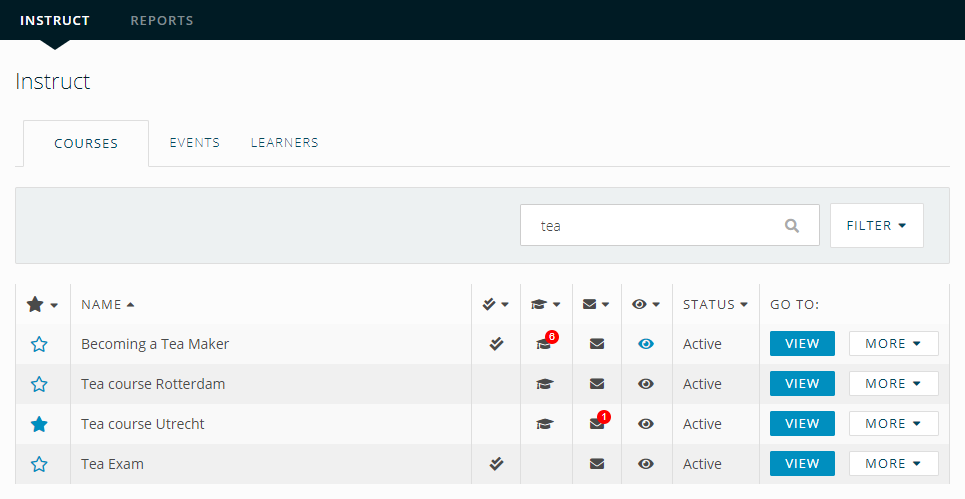
Task: Click the search magnifier icon
Action: tap(792, 226)
